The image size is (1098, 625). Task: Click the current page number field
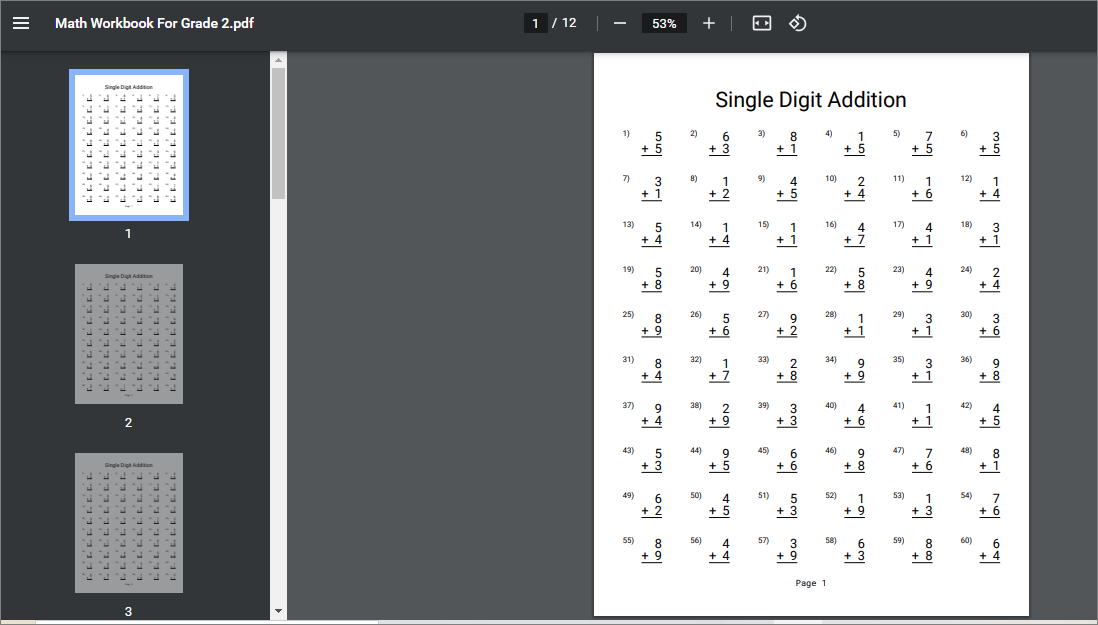(536, 23)
